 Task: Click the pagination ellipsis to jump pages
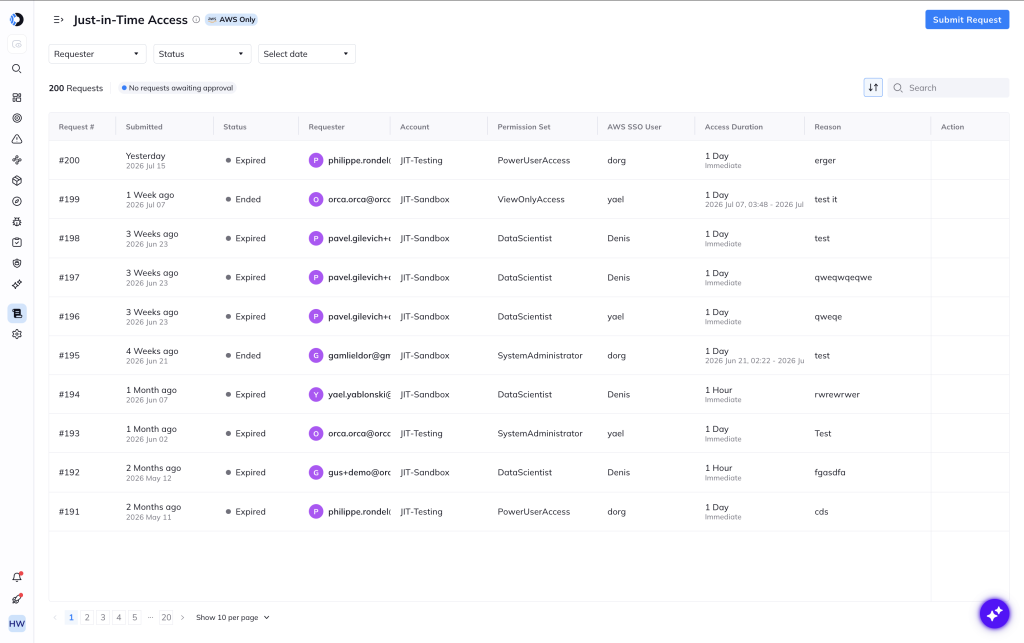pos(150,618)
